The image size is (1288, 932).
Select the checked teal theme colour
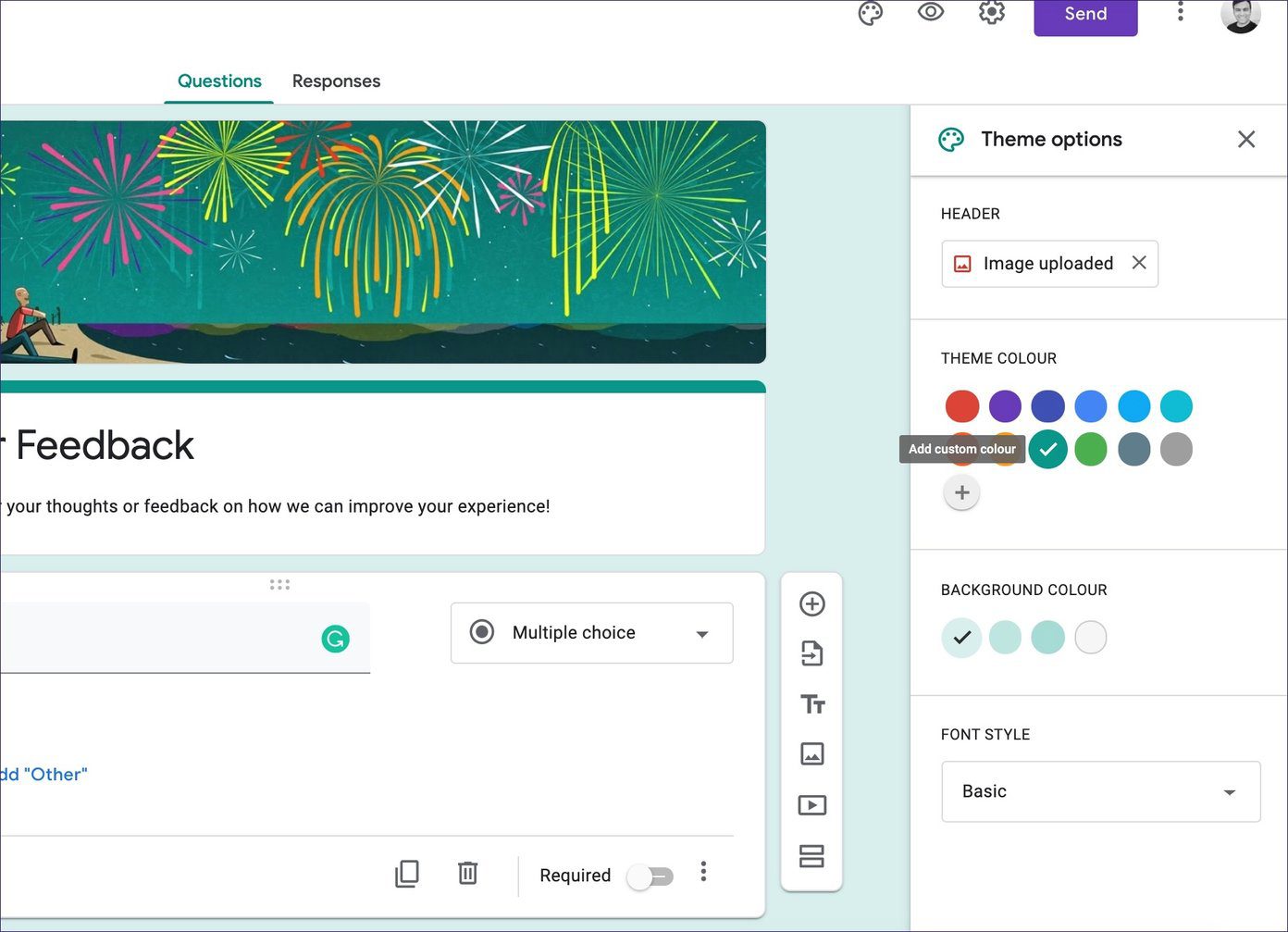click(x=1048, y=449)
